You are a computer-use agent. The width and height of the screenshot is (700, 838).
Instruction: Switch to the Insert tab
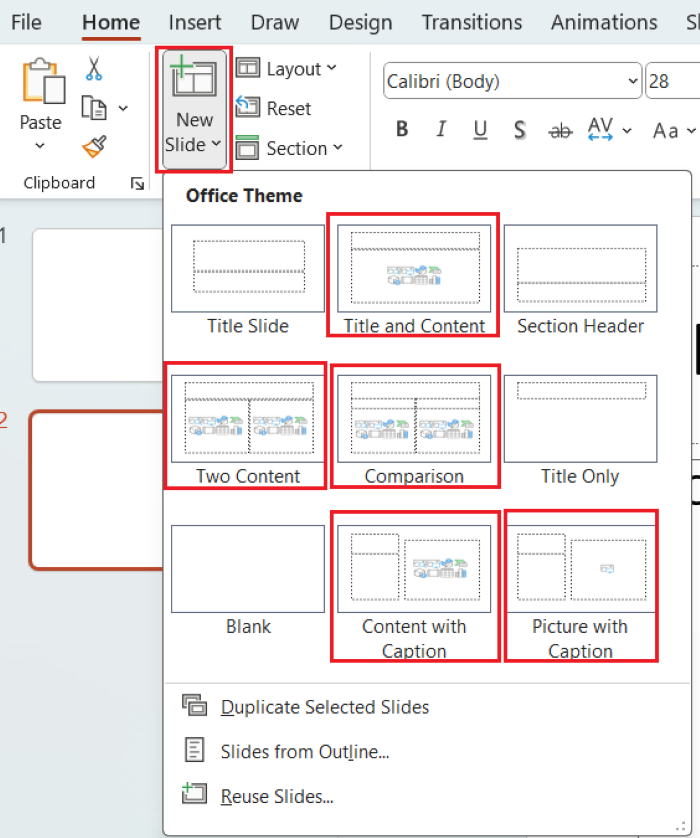point(195,22)
